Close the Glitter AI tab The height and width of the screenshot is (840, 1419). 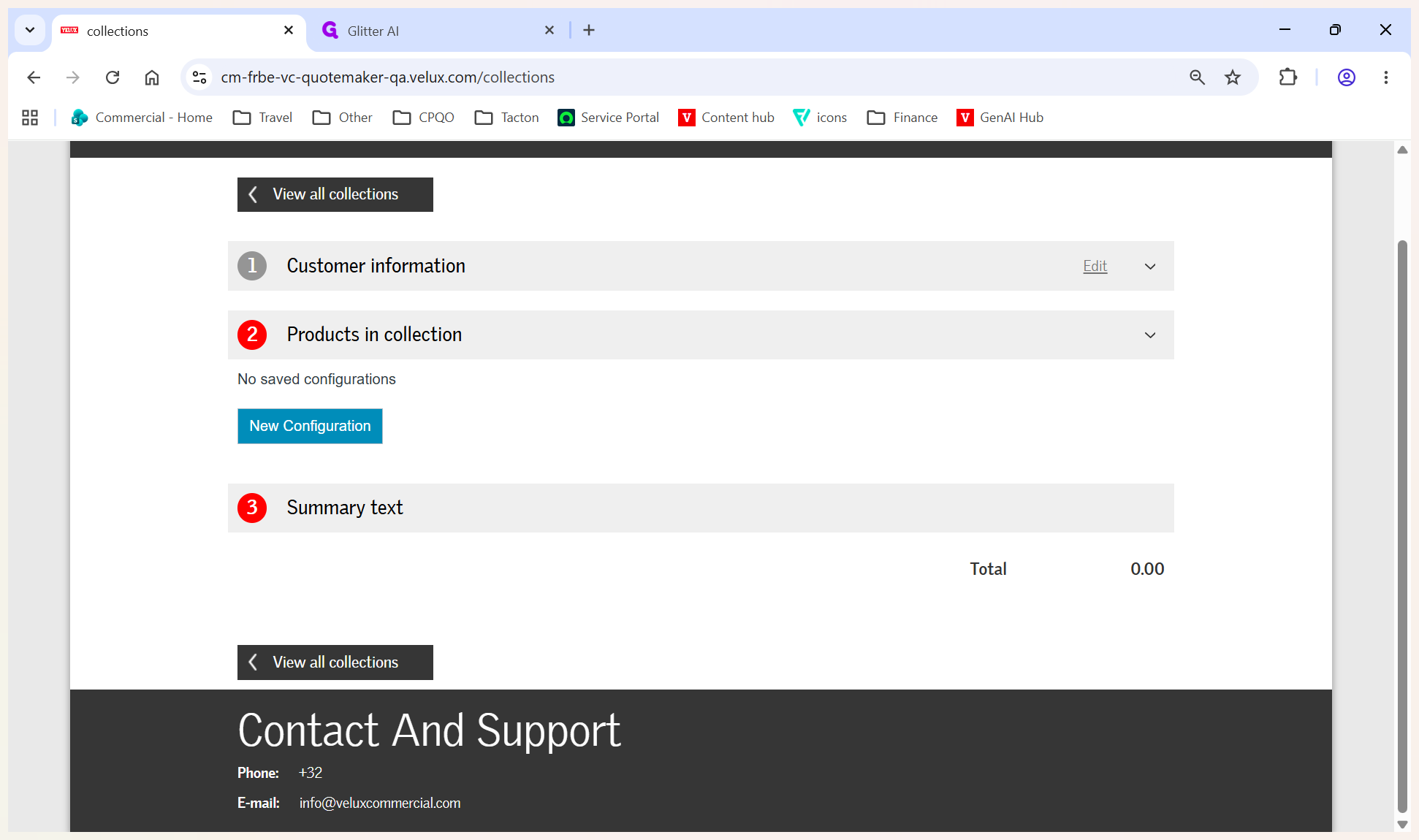pos(549,30)
